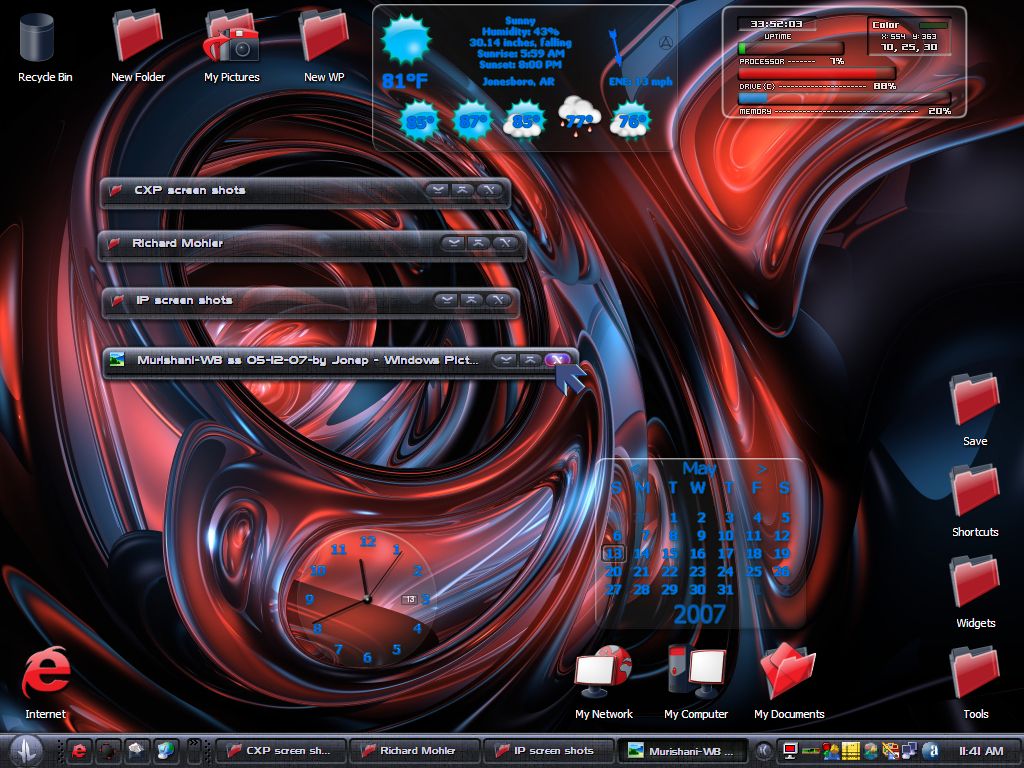Open the My Computer desktop icon
Image resolution: width=1024 pixels, height=768 pixels.
coord(696,673)
